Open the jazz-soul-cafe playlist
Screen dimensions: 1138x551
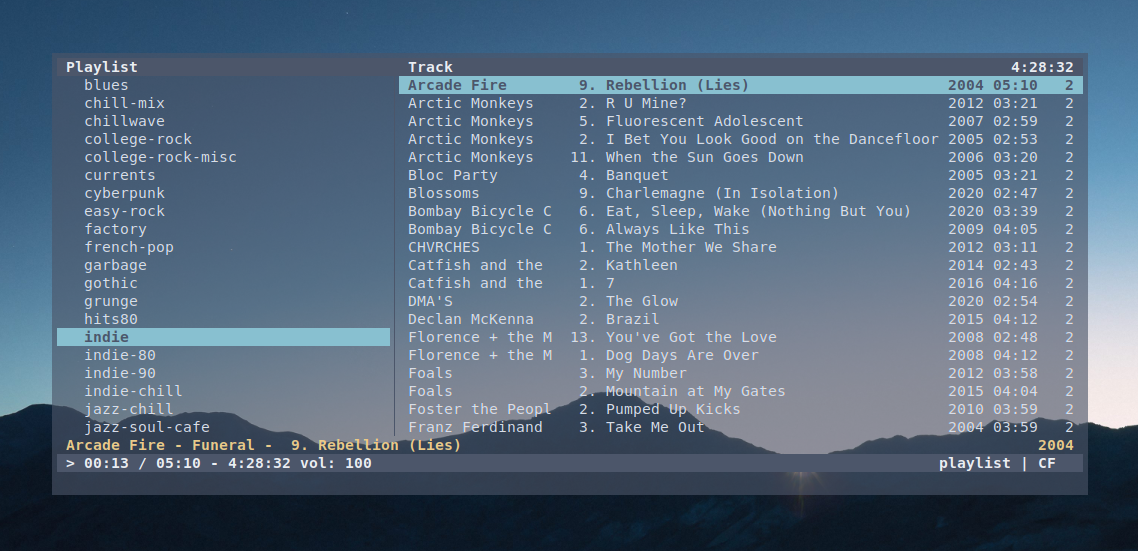pyautogui.click(x=146, y=427)
